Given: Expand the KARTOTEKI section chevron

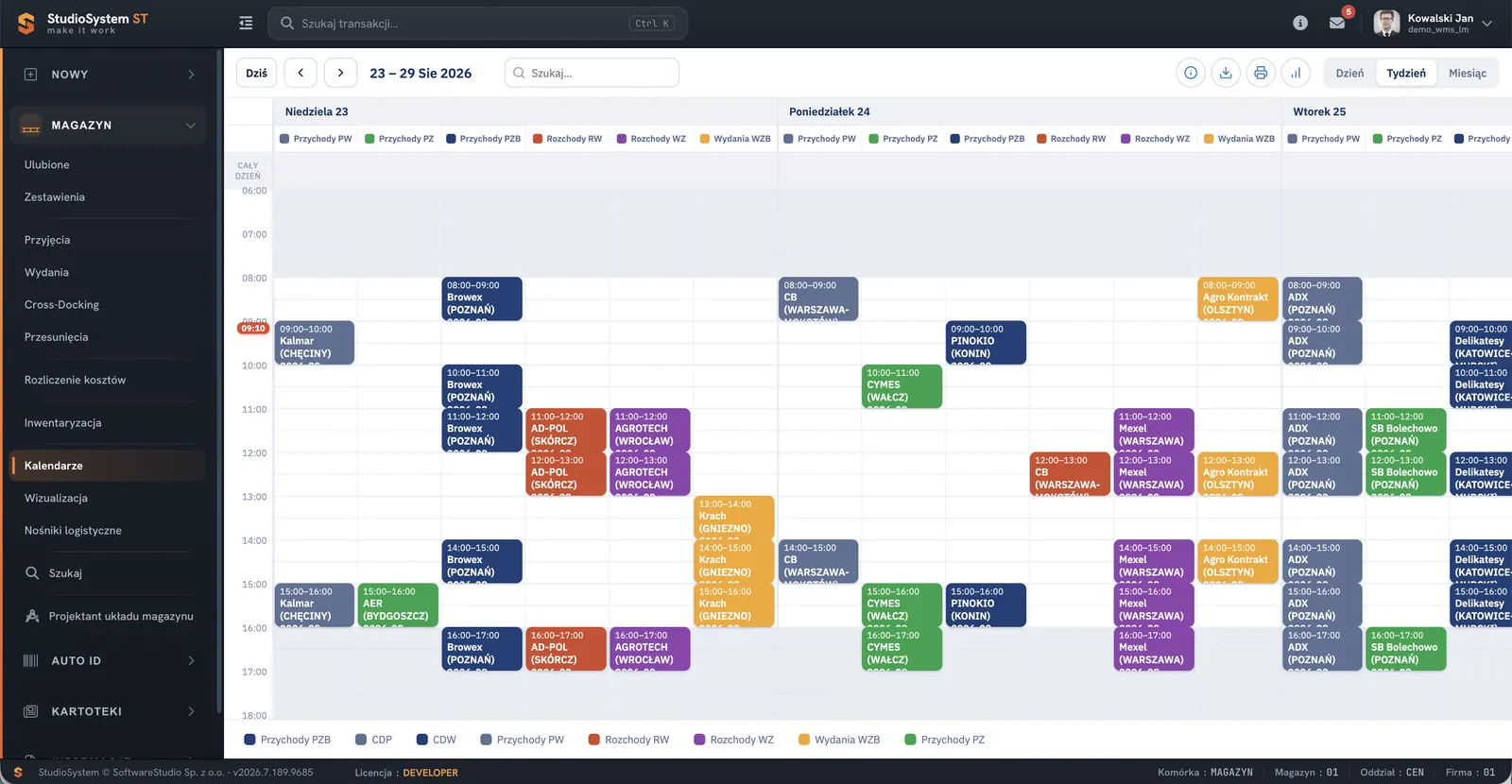Looking at the screenshot, I should click(191, 711).
